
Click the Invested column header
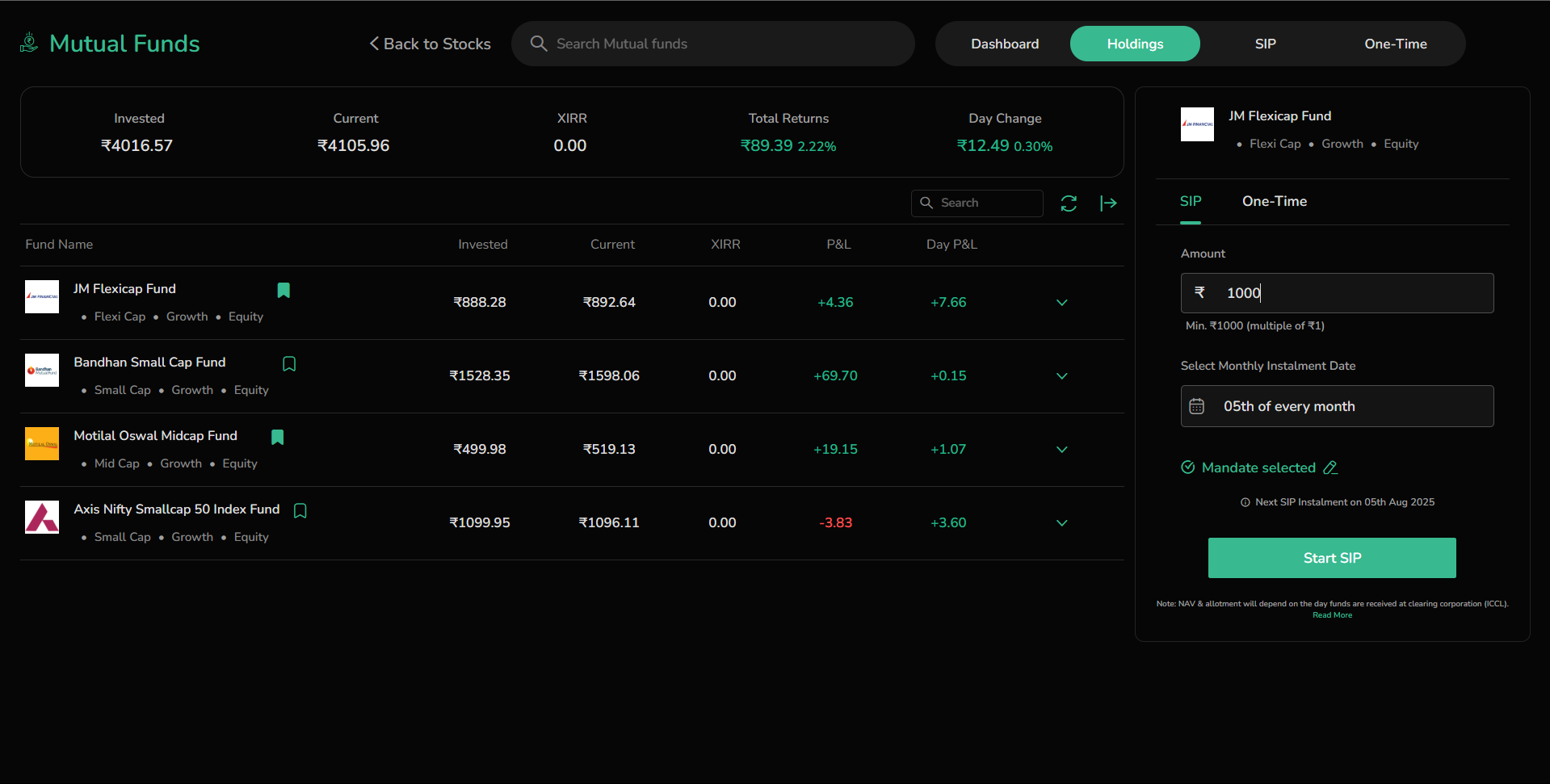point(483,244)
